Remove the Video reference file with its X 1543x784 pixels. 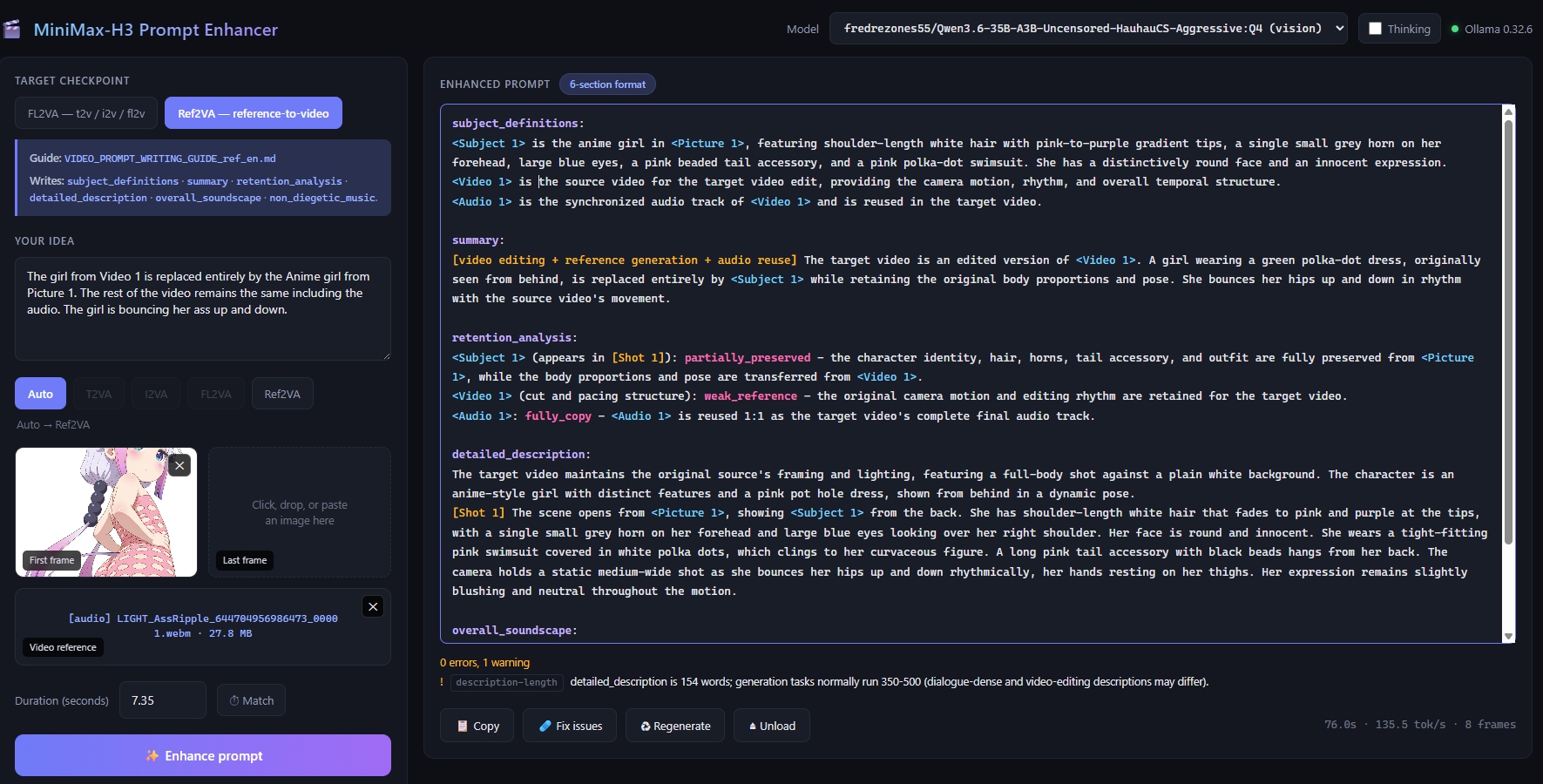[x=373, y=606]
